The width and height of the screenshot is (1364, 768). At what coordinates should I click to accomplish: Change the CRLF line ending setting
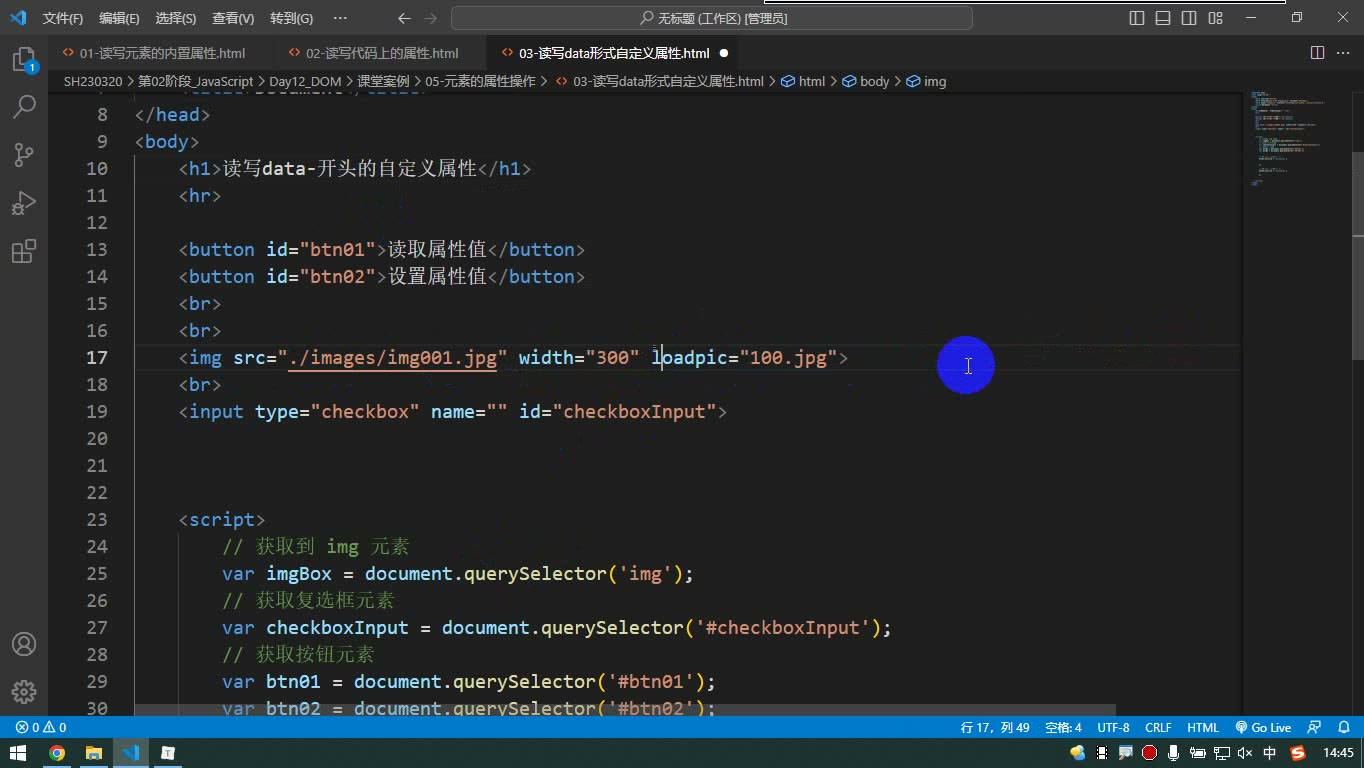pos(1158,728)
